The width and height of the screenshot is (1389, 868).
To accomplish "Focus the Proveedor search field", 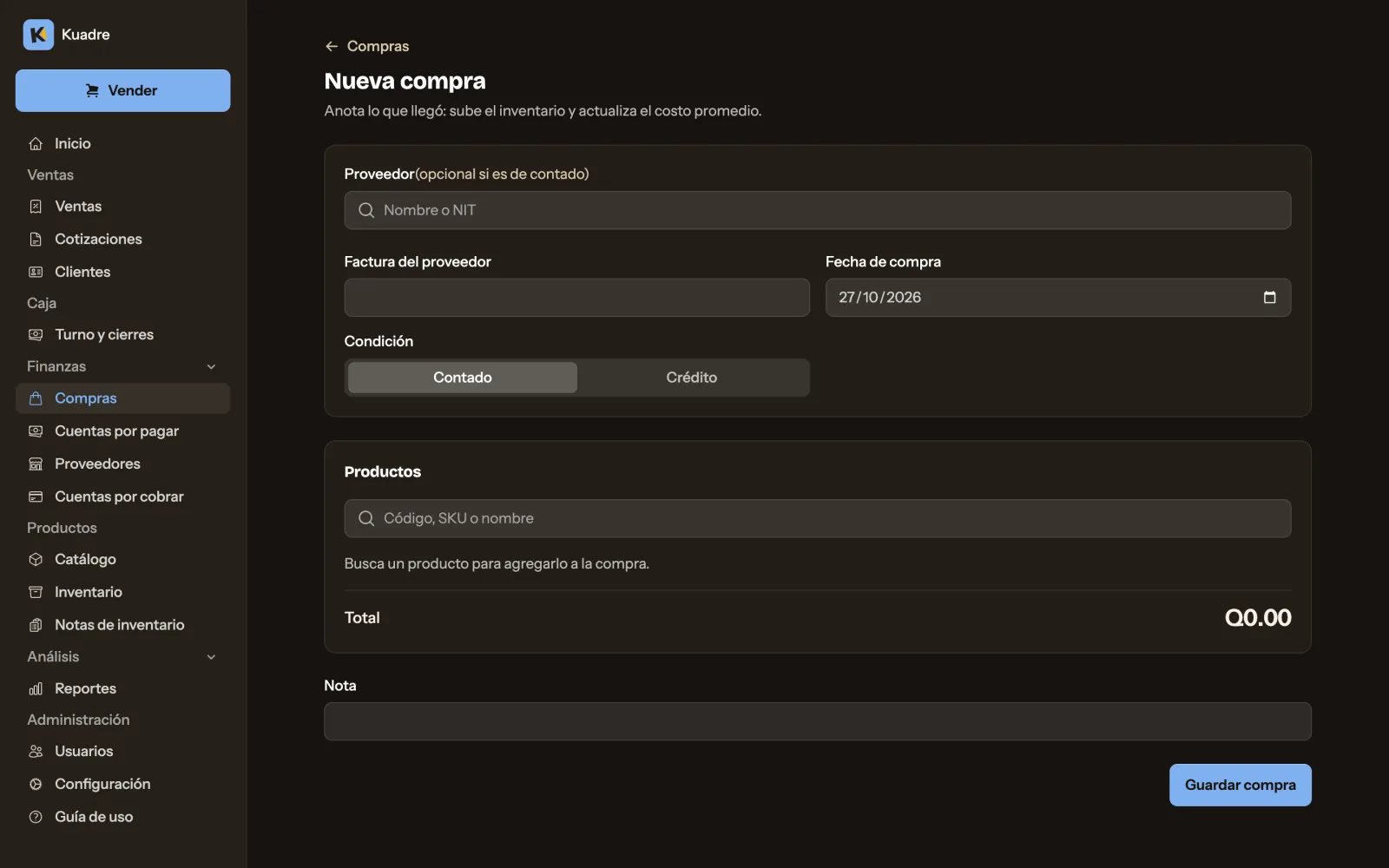I will pyautogui.click(x=817, y=210).
